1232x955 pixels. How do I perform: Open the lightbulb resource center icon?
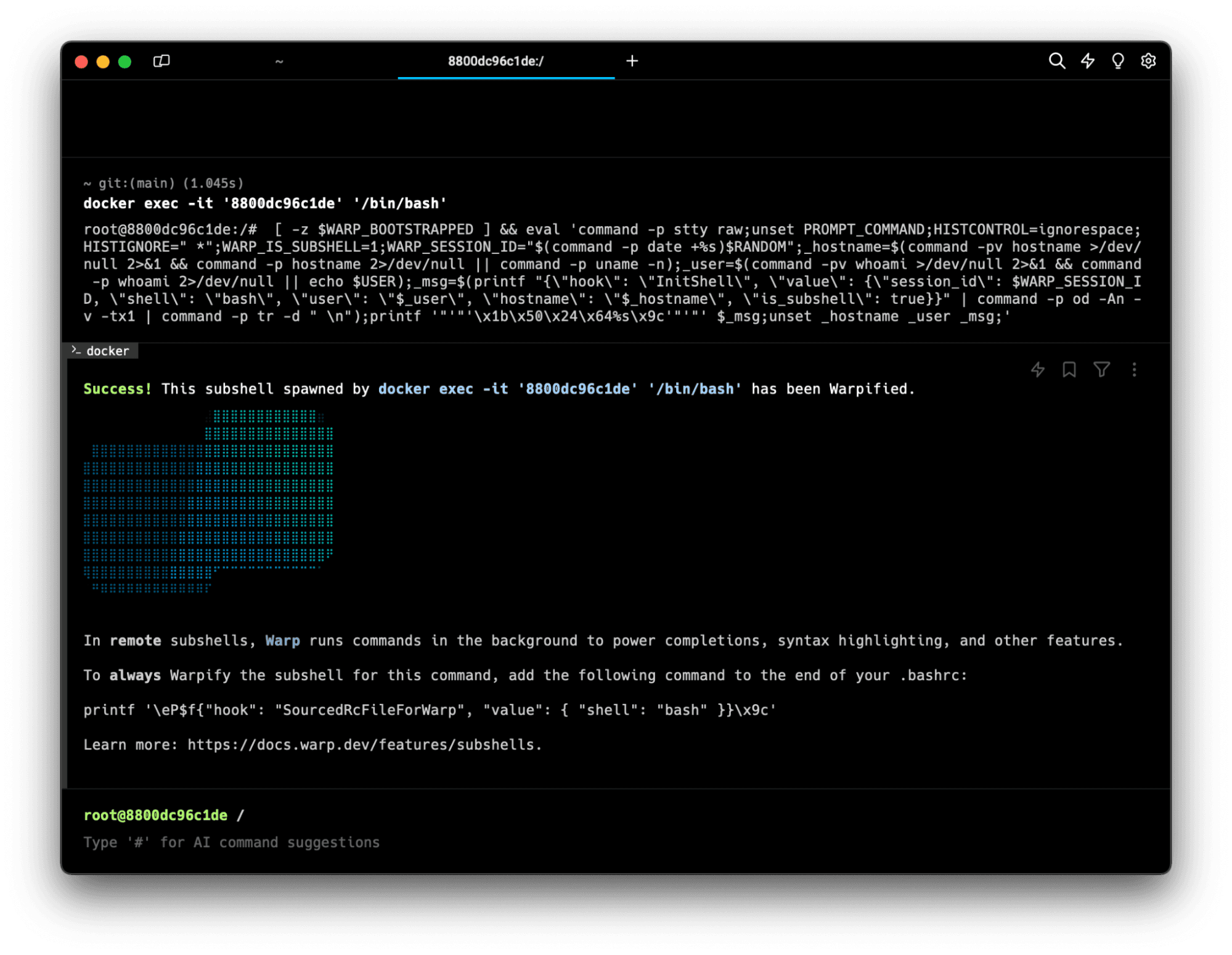(x=1117, y=61)
